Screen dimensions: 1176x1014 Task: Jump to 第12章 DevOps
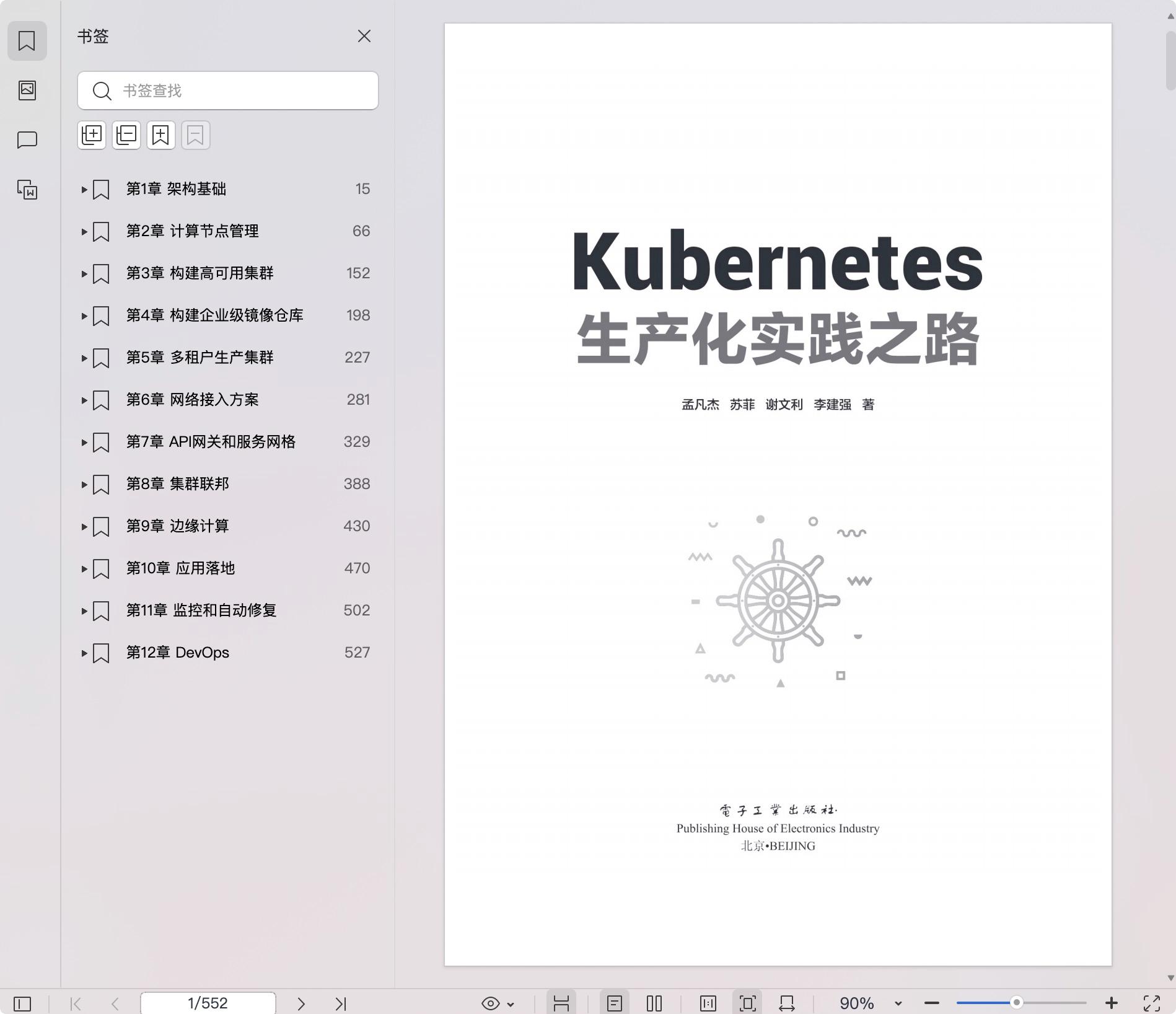[x=178, y=653]
